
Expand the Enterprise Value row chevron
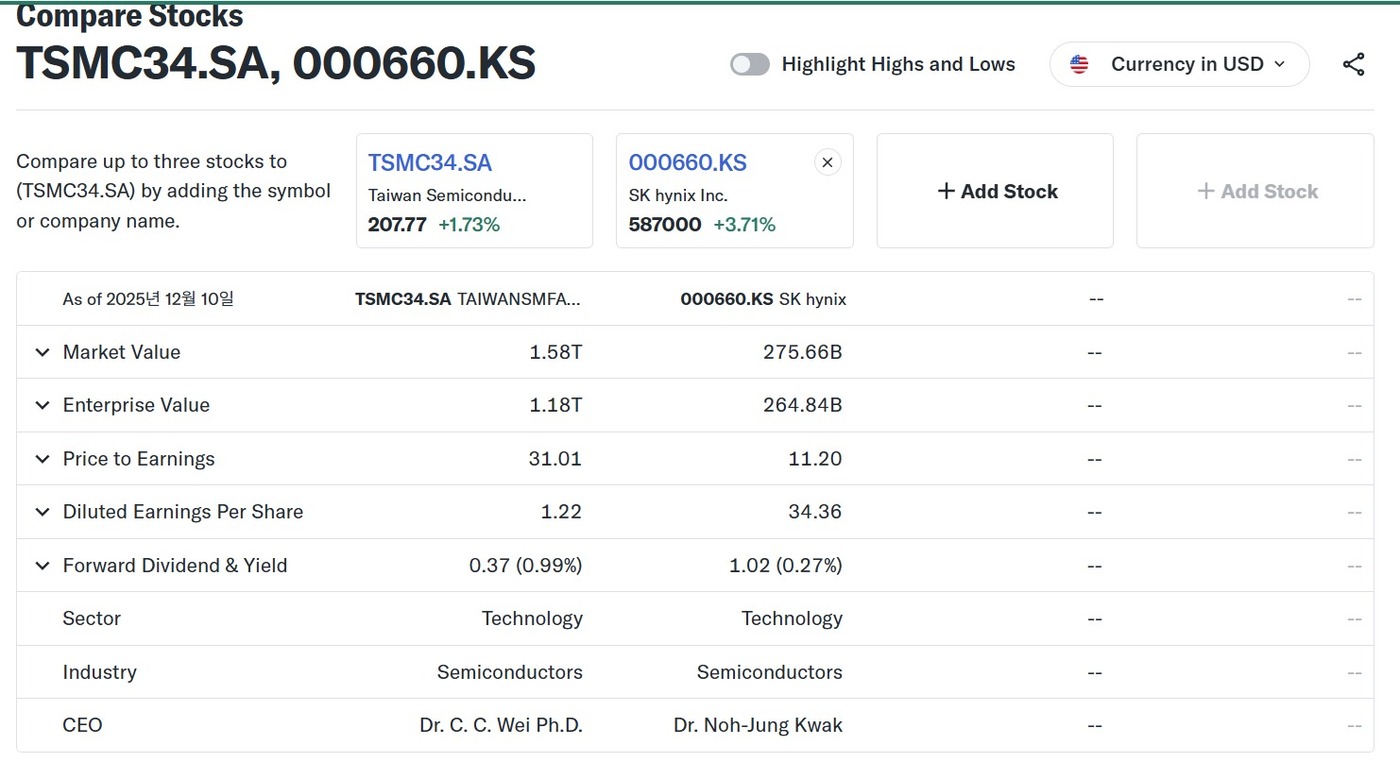[42, 405]
